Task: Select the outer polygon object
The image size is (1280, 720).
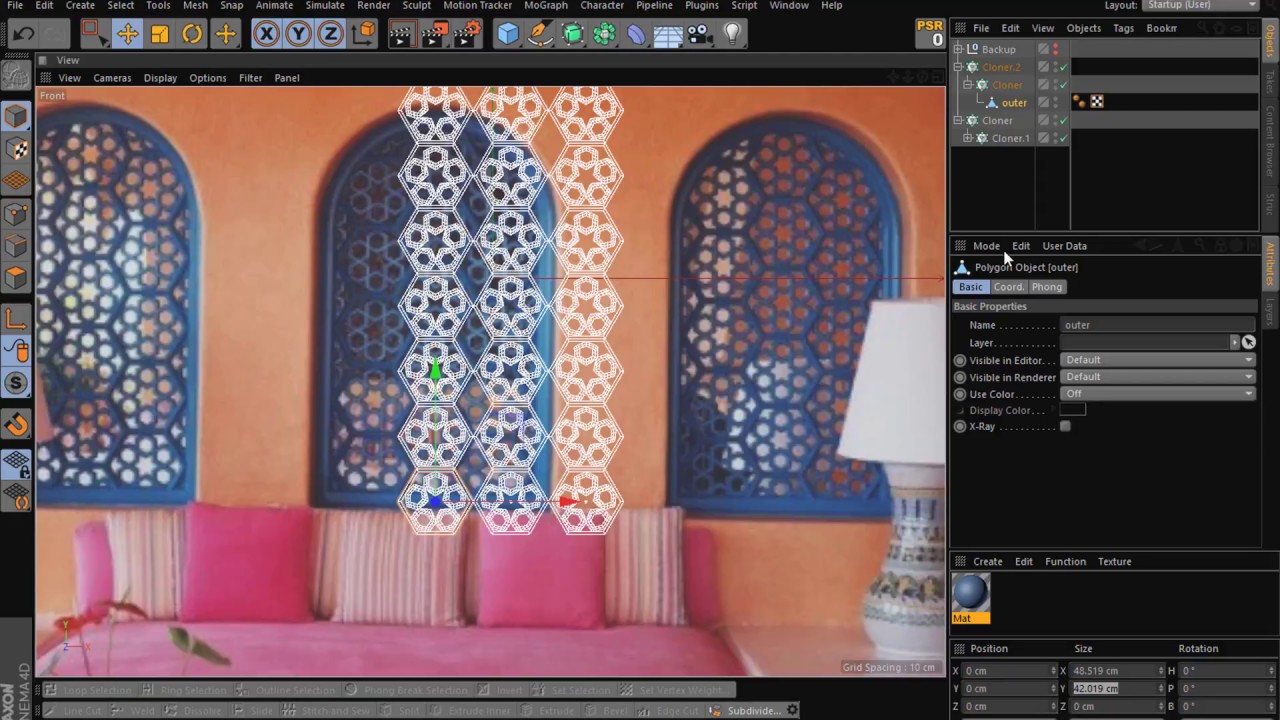Action: point(1014,103)
